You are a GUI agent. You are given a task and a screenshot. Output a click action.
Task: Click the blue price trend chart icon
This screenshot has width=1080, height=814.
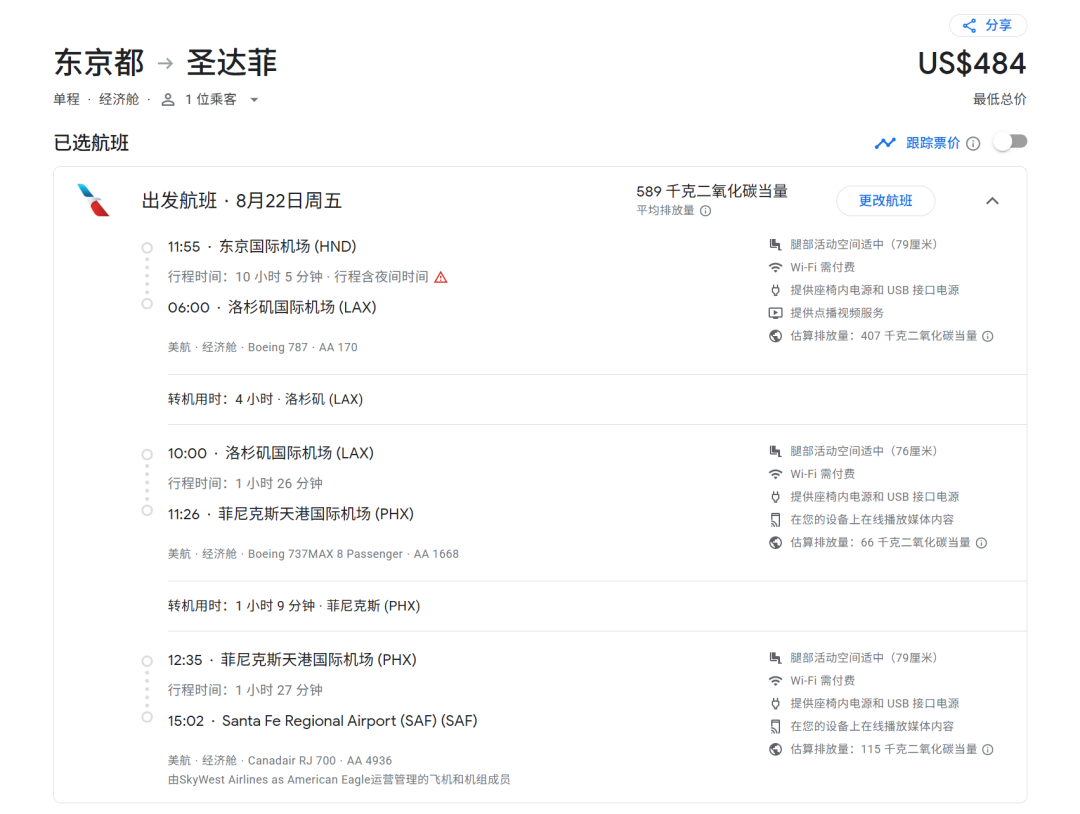coord(885,143)
